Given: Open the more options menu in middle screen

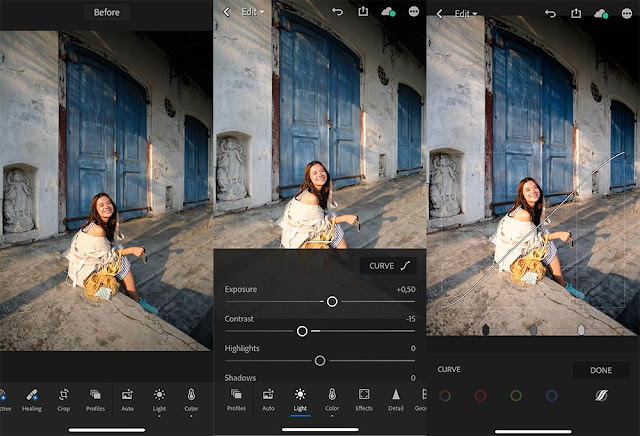Looking at the screenshot, I should 414,11.
